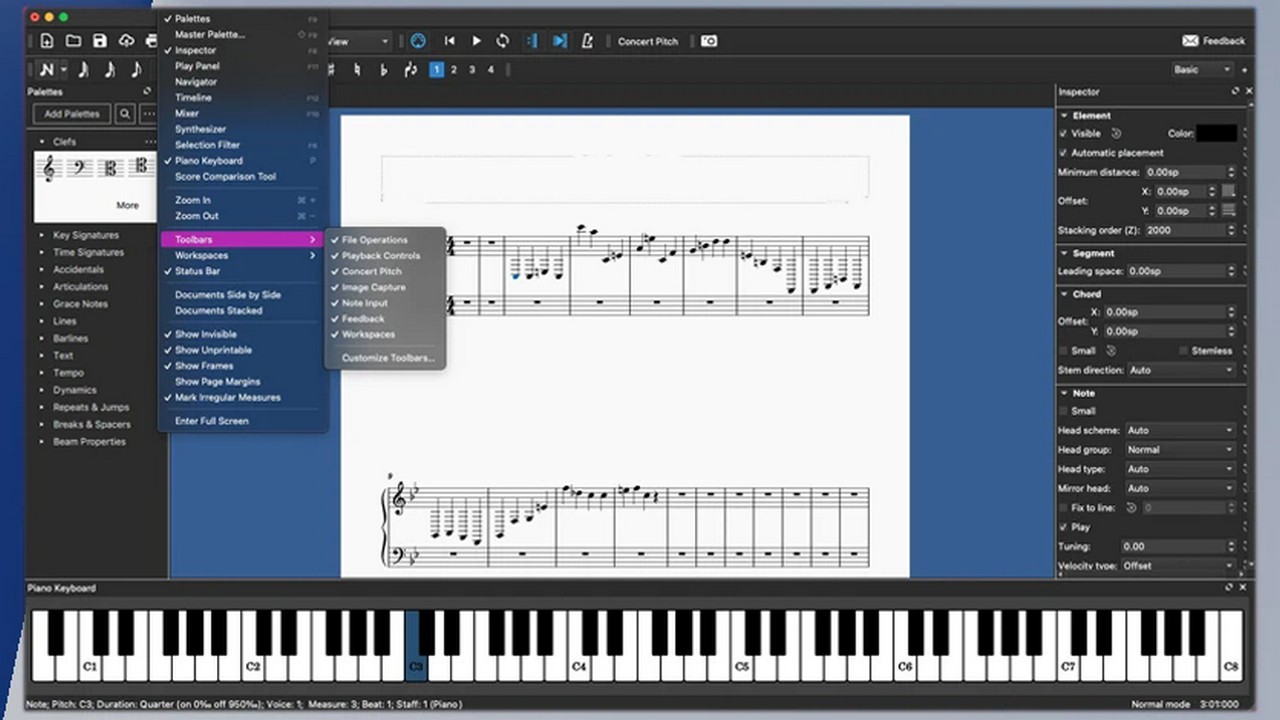Viewport: 1280px width, 720px height.
Task: Open the folder icon to load a score
Action: pyautogui.click(x=73, y=41)
